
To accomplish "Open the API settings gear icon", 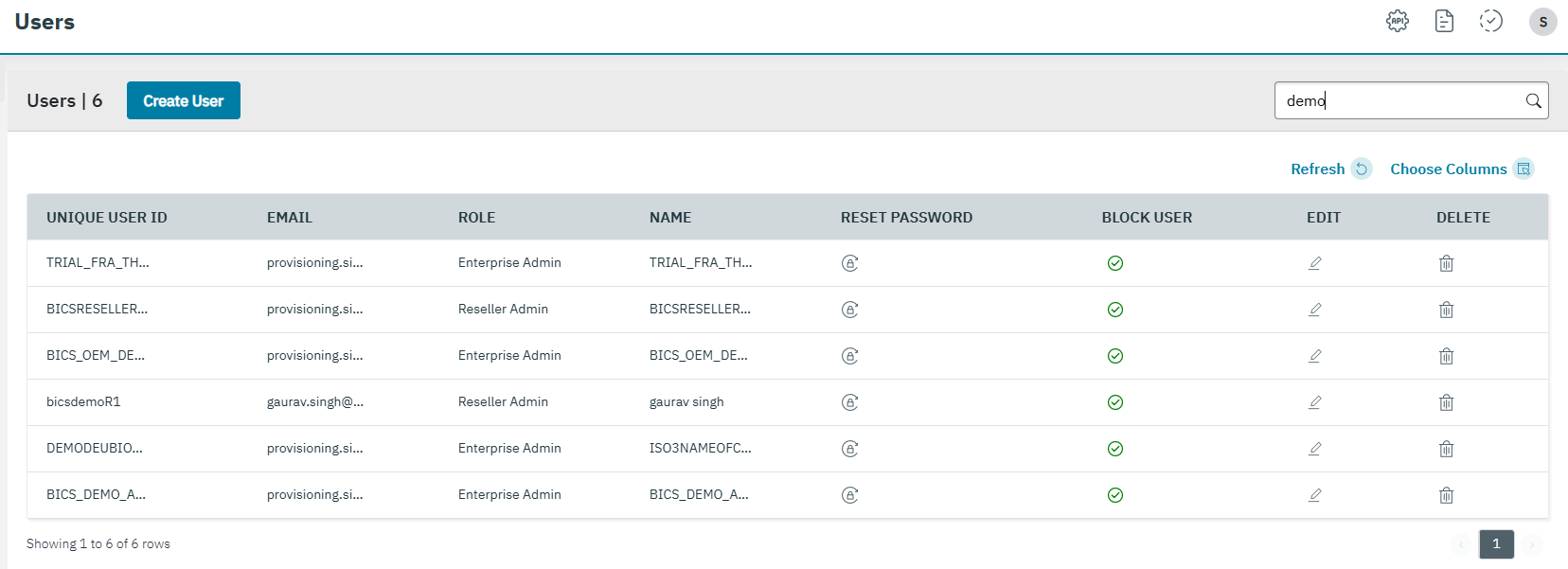I will (x=1397, y=21).
